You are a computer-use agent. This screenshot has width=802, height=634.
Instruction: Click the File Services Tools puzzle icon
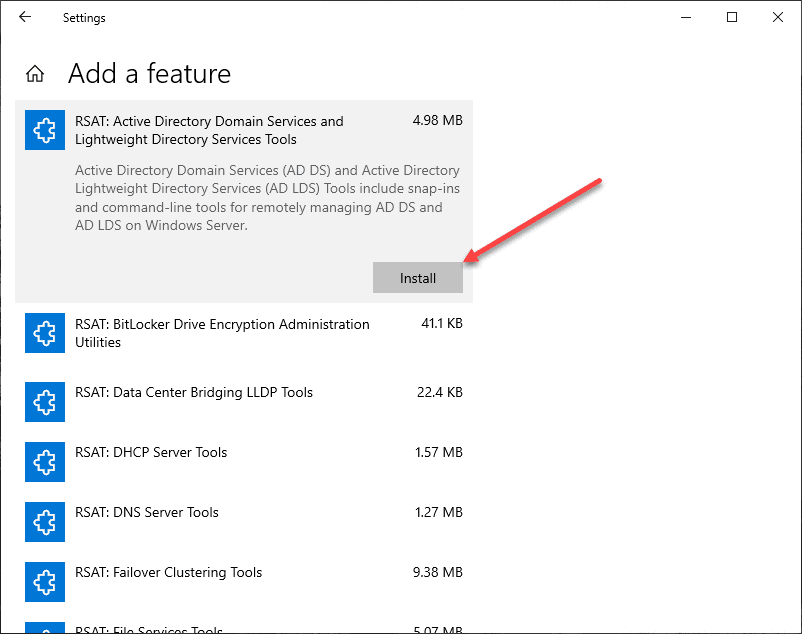44,630
